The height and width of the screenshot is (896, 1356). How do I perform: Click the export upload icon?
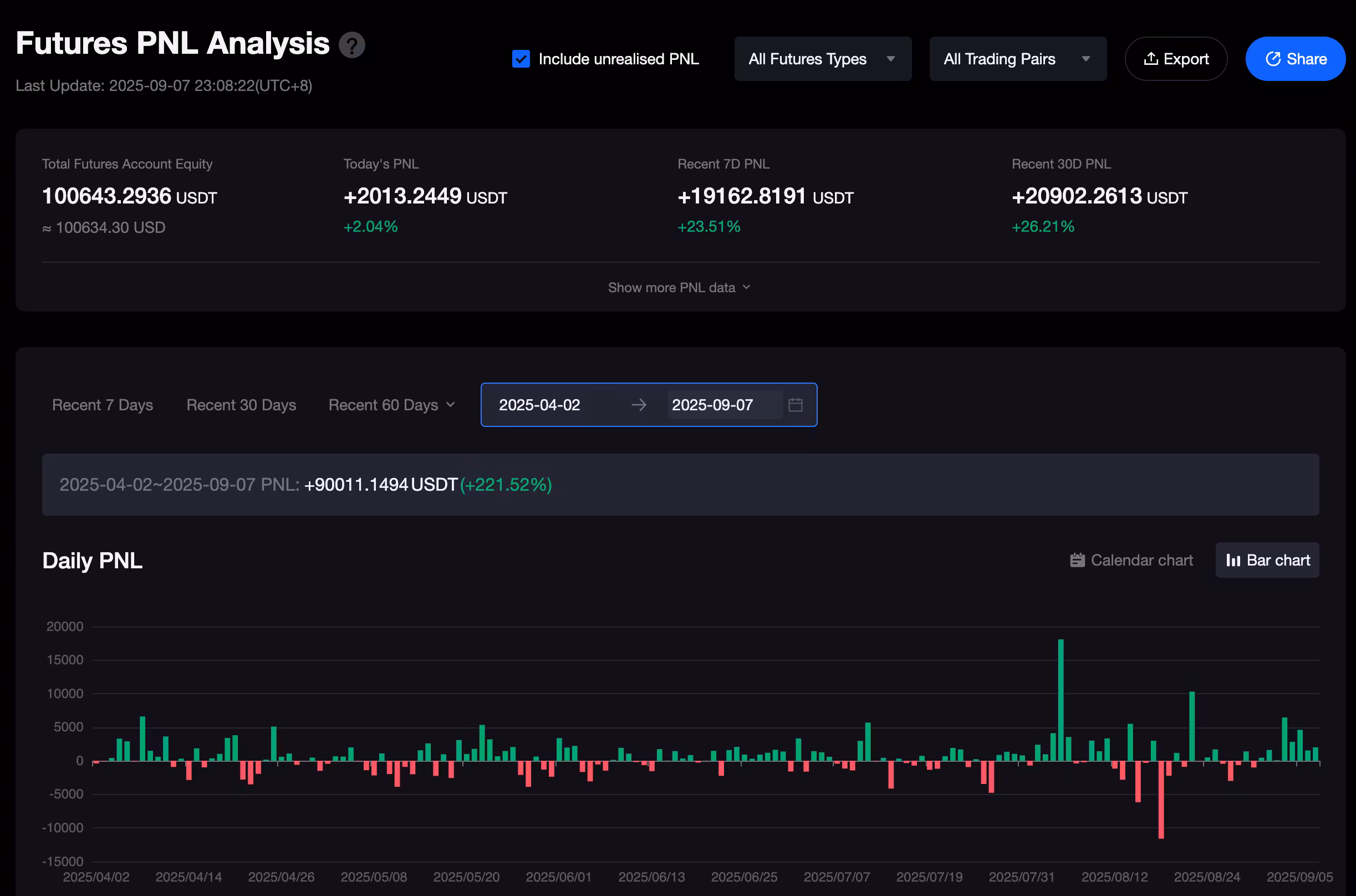(1151, 59)
